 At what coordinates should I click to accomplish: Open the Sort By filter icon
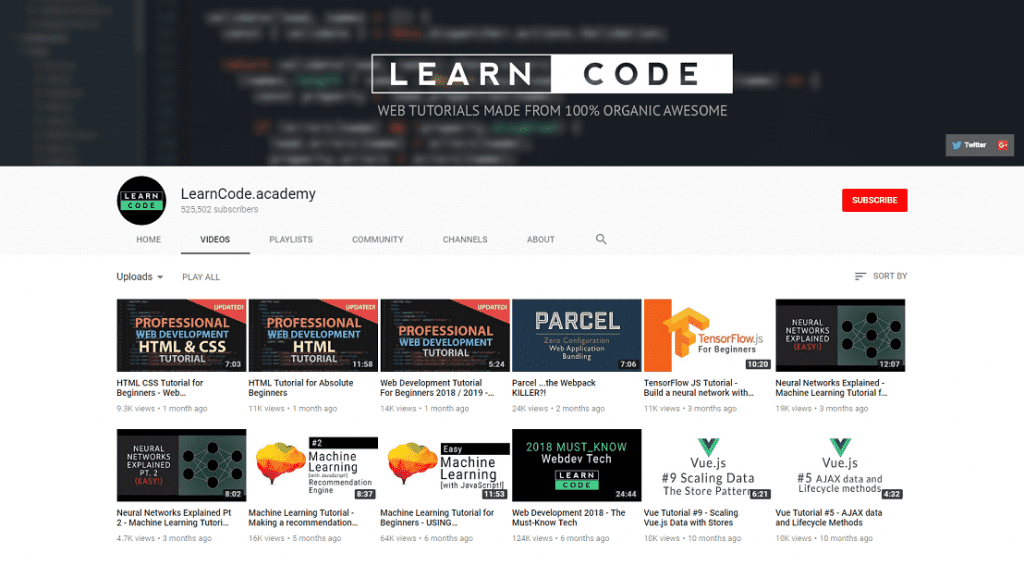[860, 276]
